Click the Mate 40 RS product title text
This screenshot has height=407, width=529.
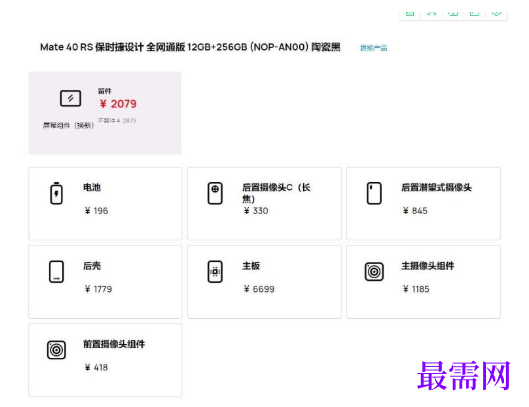click(x=190, y=47)
